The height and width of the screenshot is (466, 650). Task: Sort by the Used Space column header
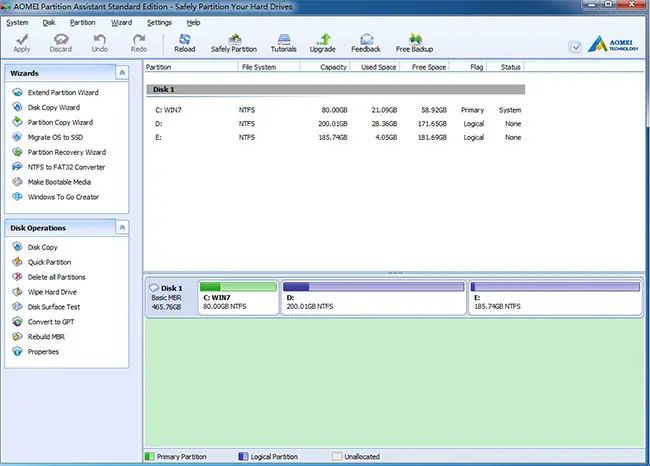coord(376,67)
